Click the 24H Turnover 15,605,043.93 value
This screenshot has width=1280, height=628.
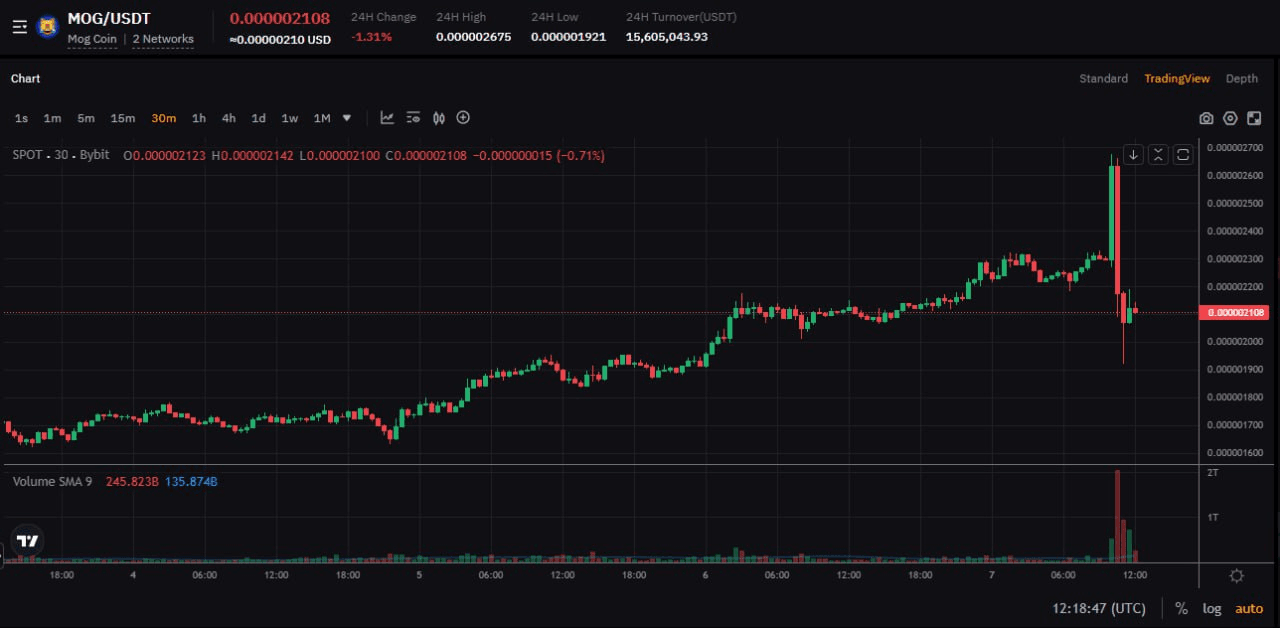click(667, 37)
